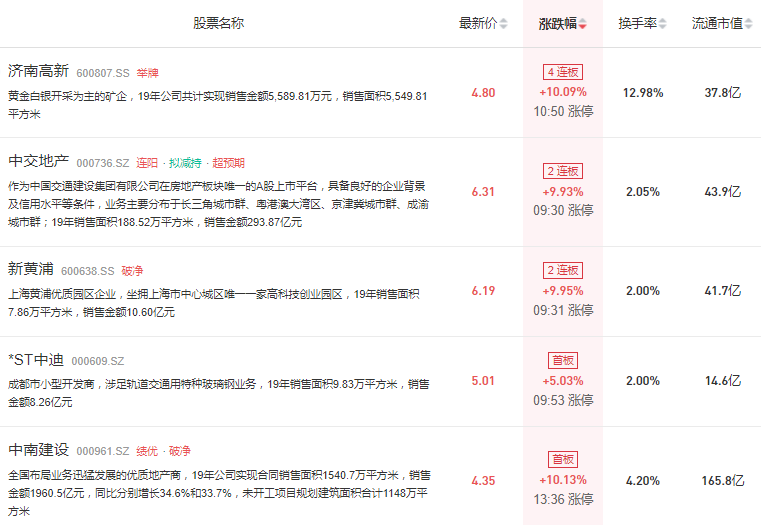Click the 09:30 涨停 time
Viewport: 761px width, 525px height.
[x=563, y=211]
